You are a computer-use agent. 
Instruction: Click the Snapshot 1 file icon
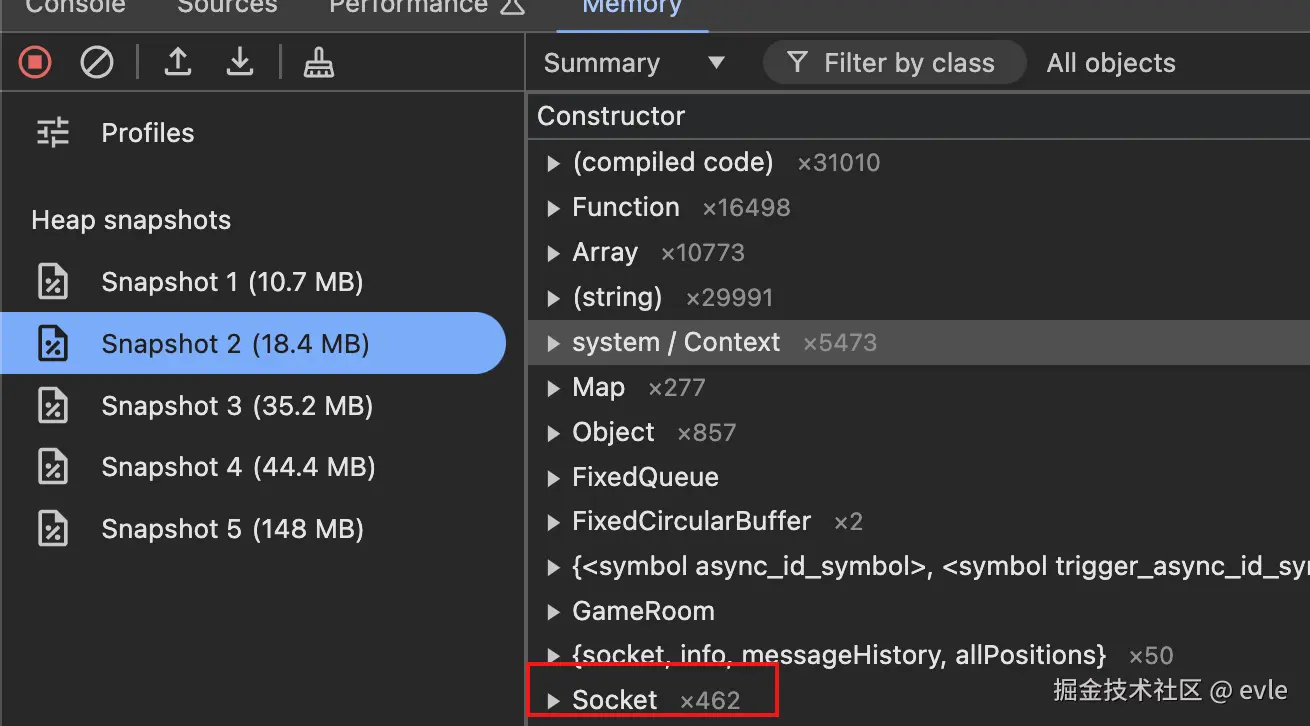click(x=53, y=282)
